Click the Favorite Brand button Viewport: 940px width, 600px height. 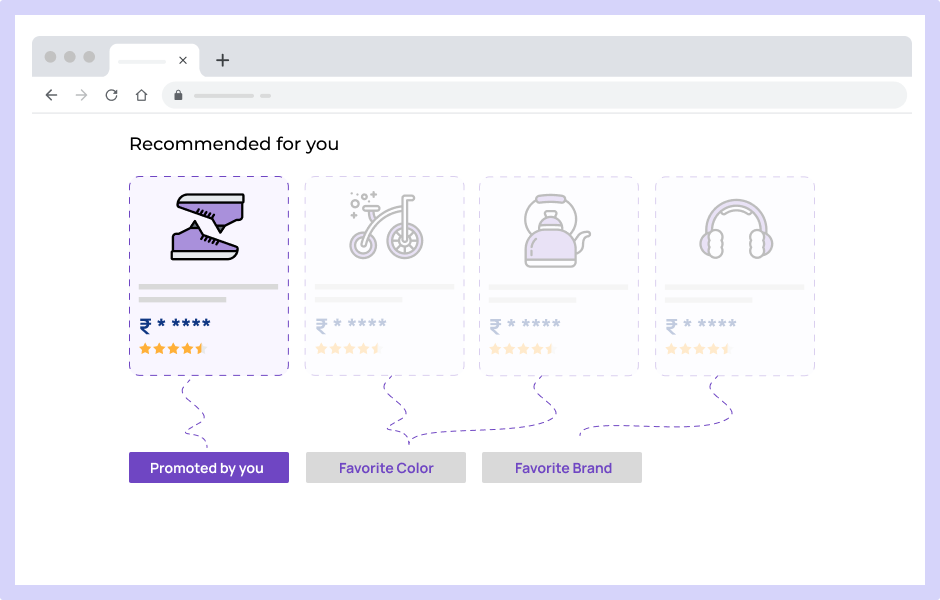pyautogui.click(x=562, y=468)
